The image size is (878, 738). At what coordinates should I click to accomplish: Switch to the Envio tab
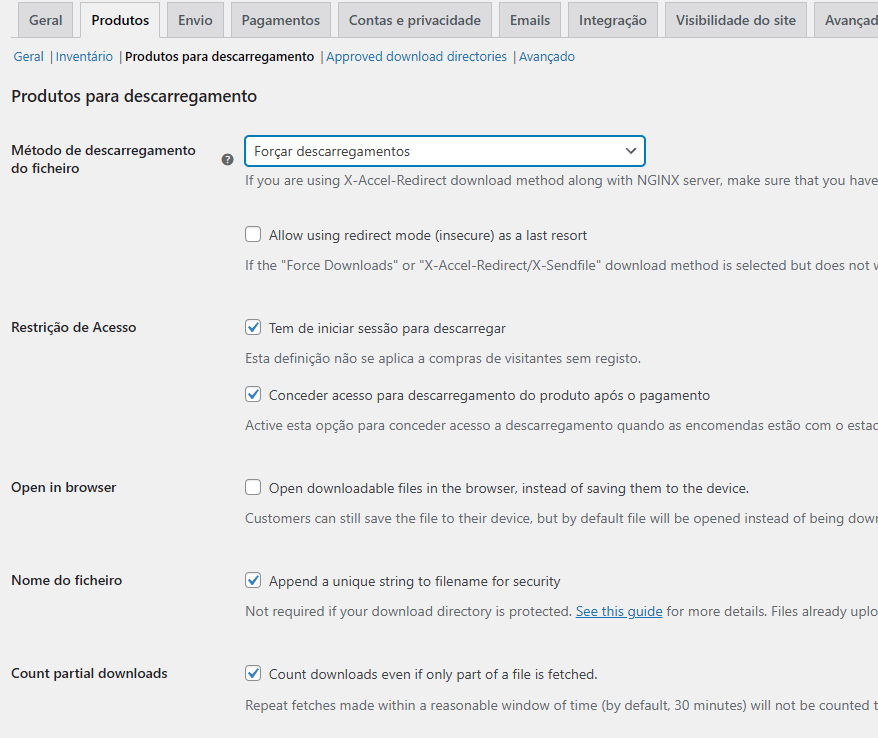pos(195,19)
